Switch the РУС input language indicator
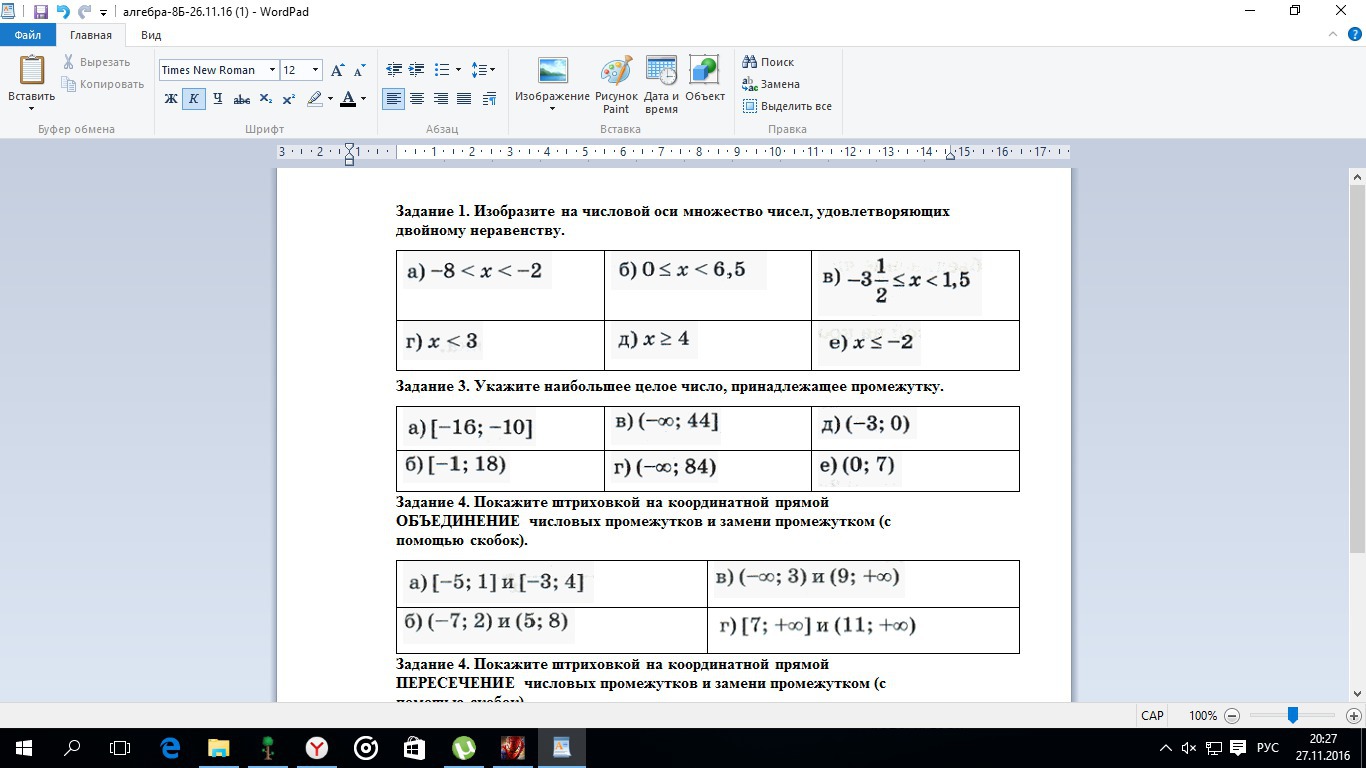Viewport: 1366px width, 768px height. (x=1267, y=747)
